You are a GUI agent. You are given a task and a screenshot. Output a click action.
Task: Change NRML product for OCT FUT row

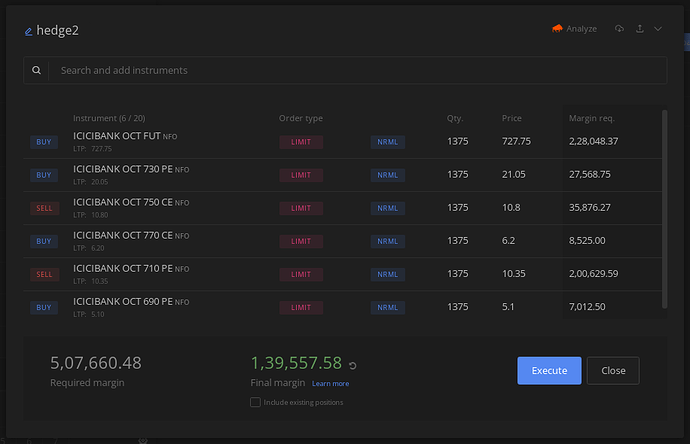pos(388,142)
